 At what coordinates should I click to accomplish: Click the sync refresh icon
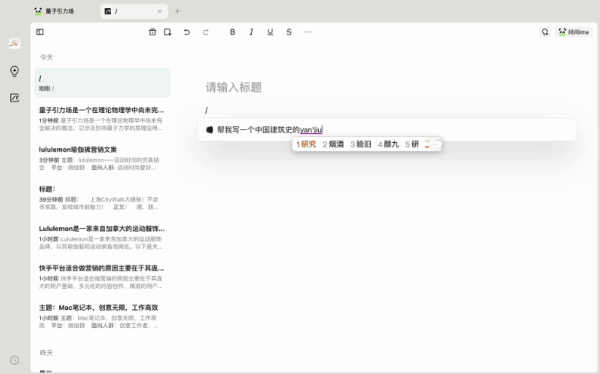click(x=545, y=32)
